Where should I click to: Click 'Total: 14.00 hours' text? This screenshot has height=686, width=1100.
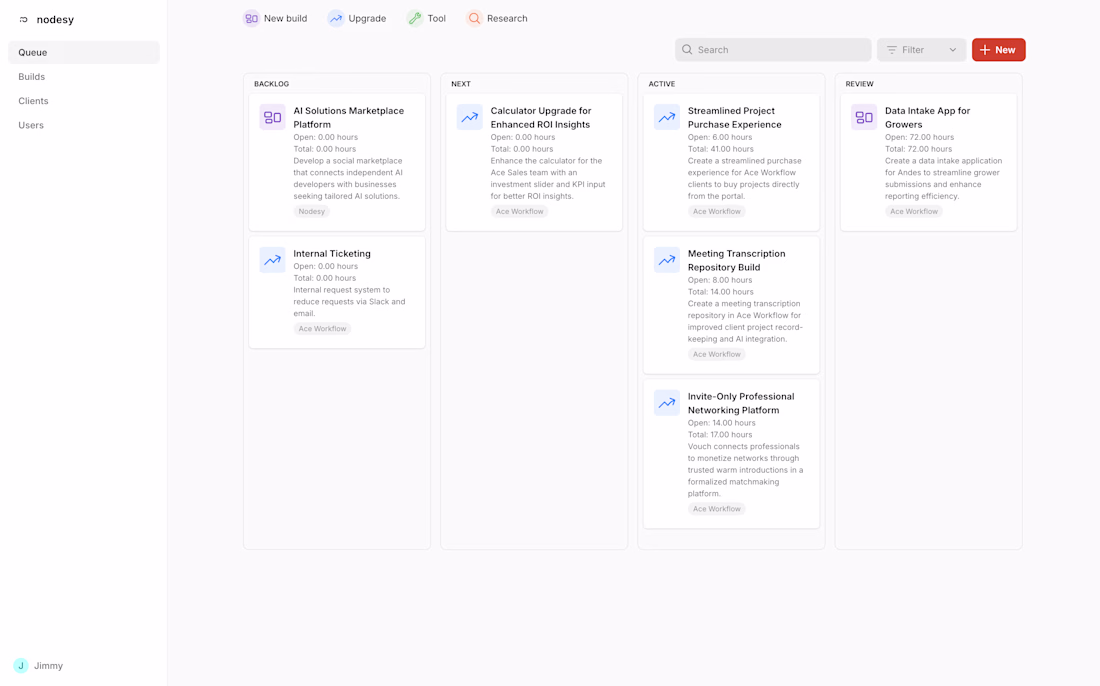pos(720,292)
